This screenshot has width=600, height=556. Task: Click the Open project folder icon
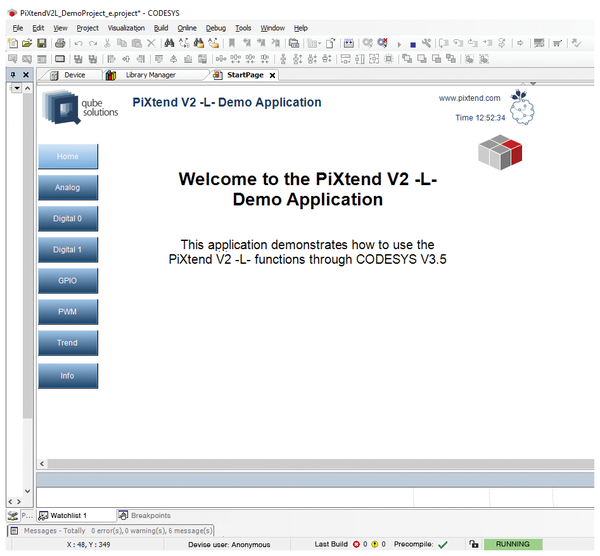click(27, 44)
